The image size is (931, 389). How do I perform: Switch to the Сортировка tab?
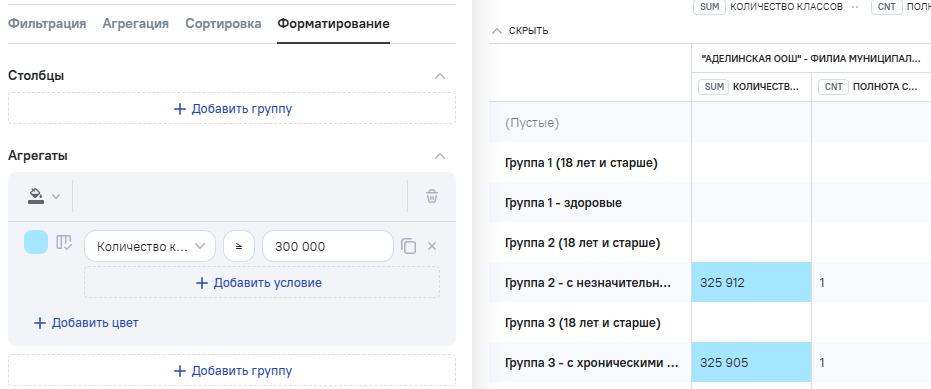click(x=223, y=24)
